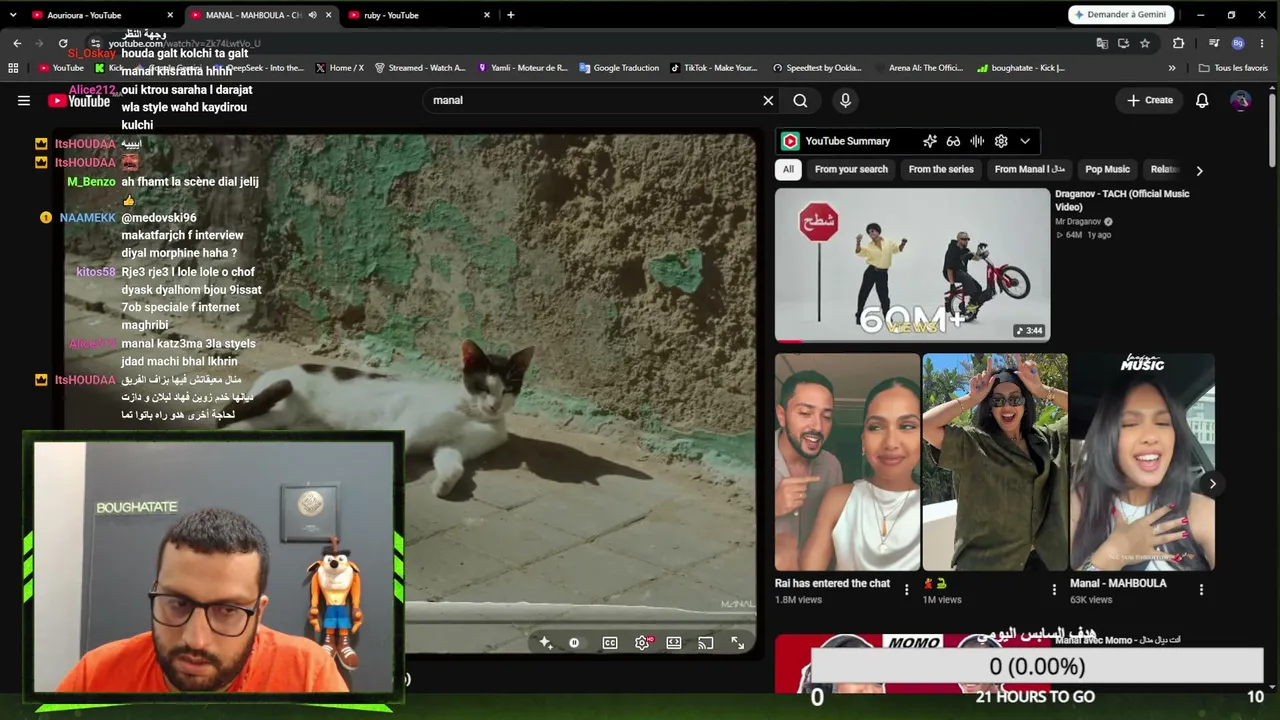
Task: Go to the YouTube home logo
Action: pos(79,100)
